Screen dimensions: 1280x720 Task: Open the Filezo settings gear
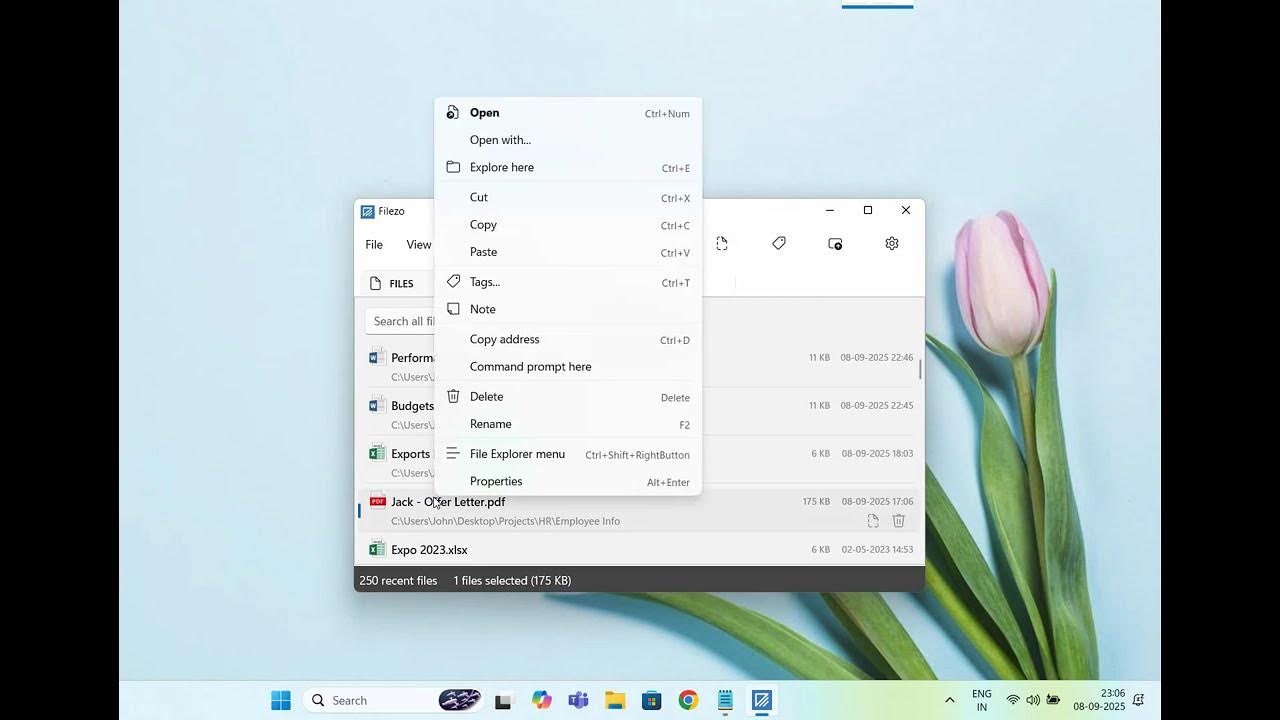pyautogui.click(x=892, y=244)
